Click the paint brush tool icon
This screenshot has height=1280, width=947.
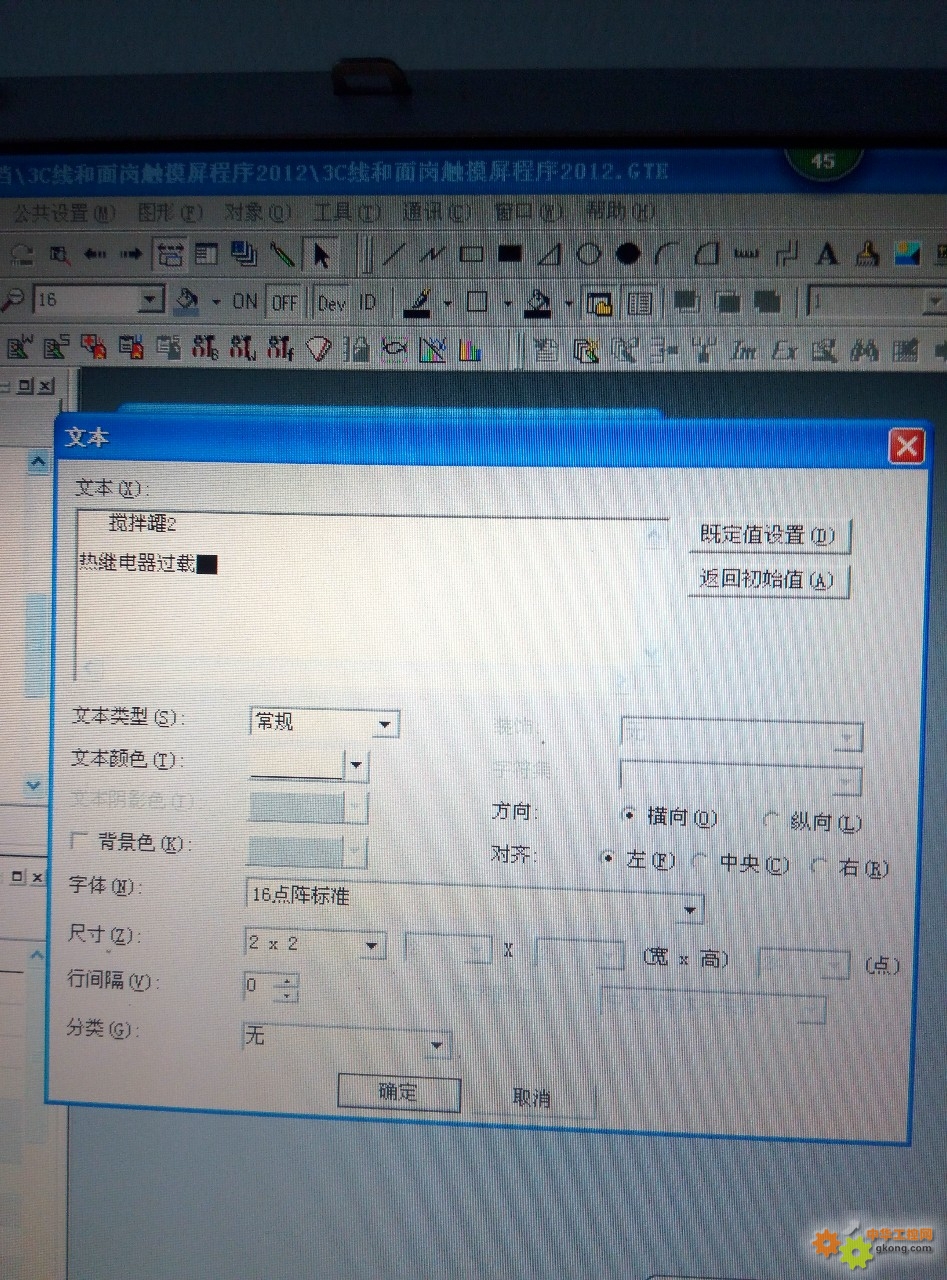(867, 255)
